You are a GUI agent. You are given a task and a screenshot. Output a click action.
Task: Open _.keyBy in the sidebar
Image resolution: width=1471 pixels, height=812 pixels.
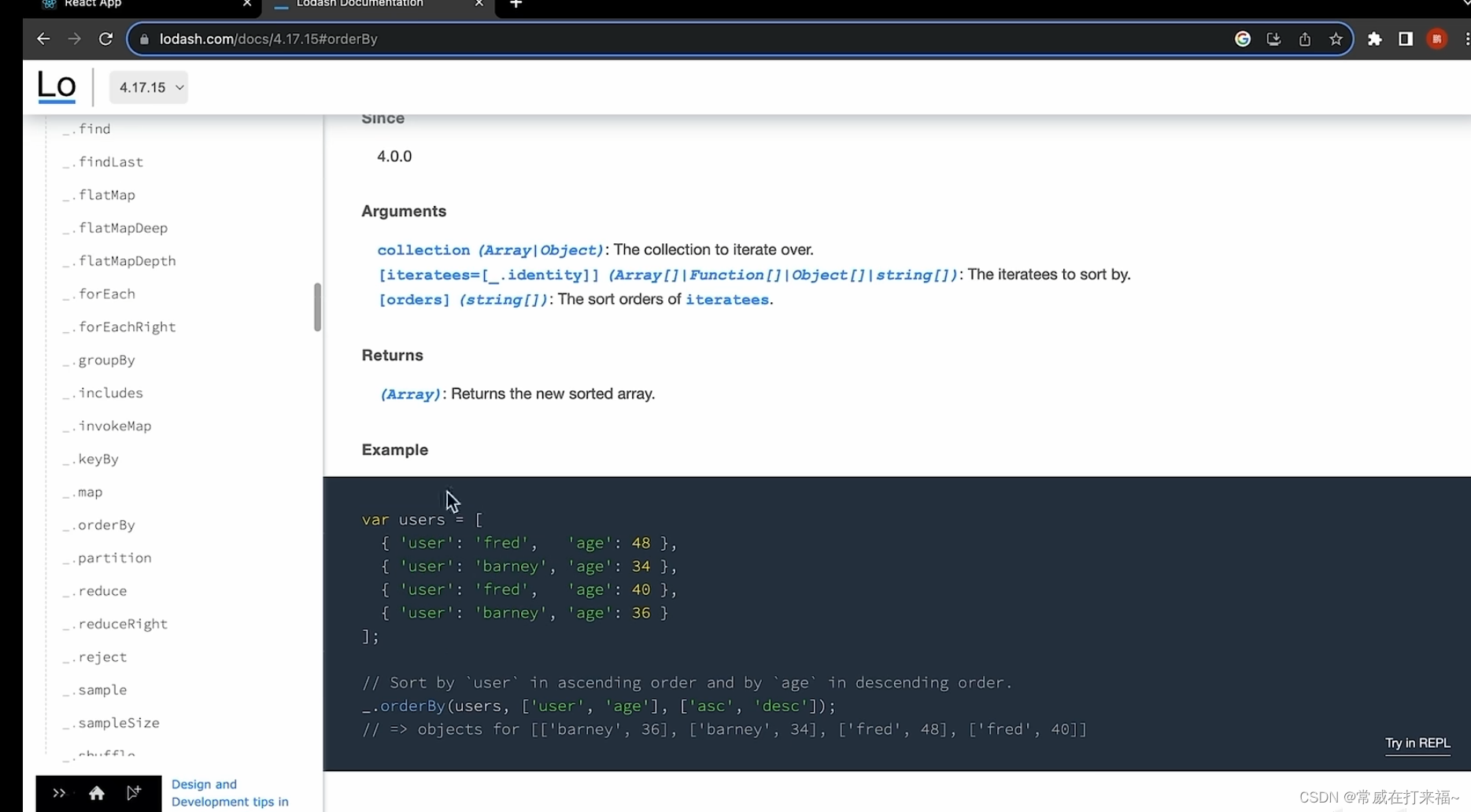91,460
